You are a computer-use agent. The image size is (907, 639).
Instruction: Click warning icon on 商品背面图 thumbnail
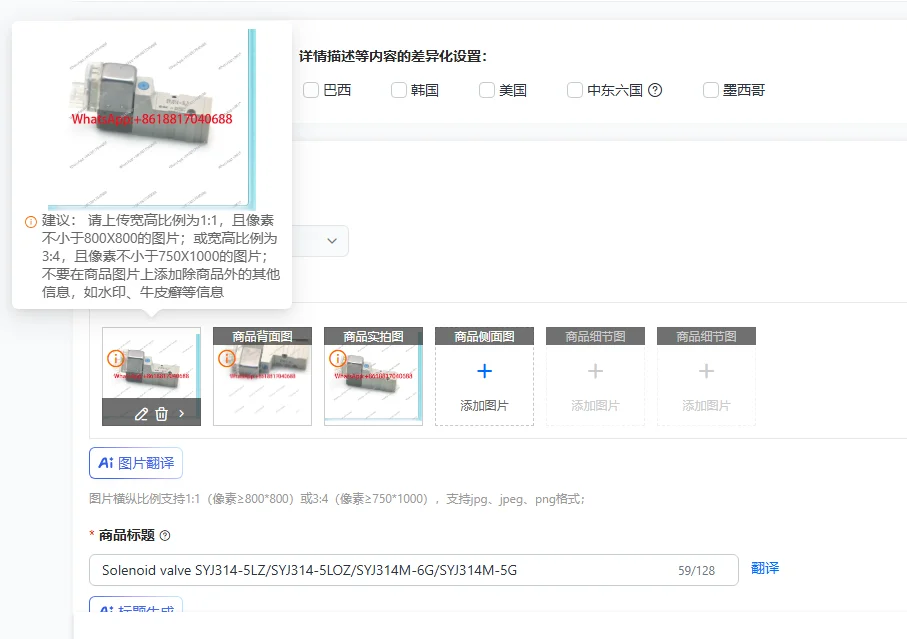click(226, 359)
